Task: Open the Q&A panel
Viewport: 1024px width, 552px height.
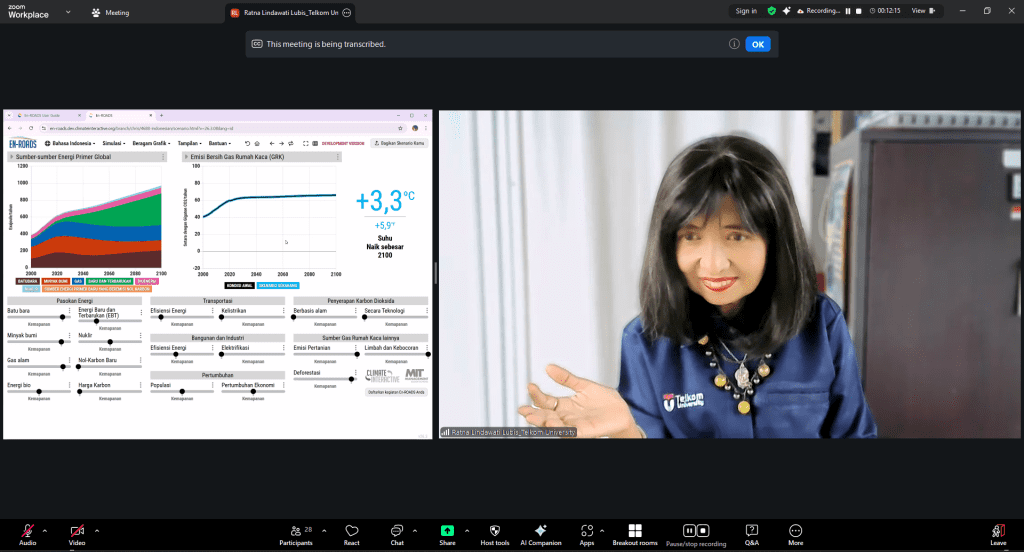Action: pyautogui.click(x=751, y=531)
